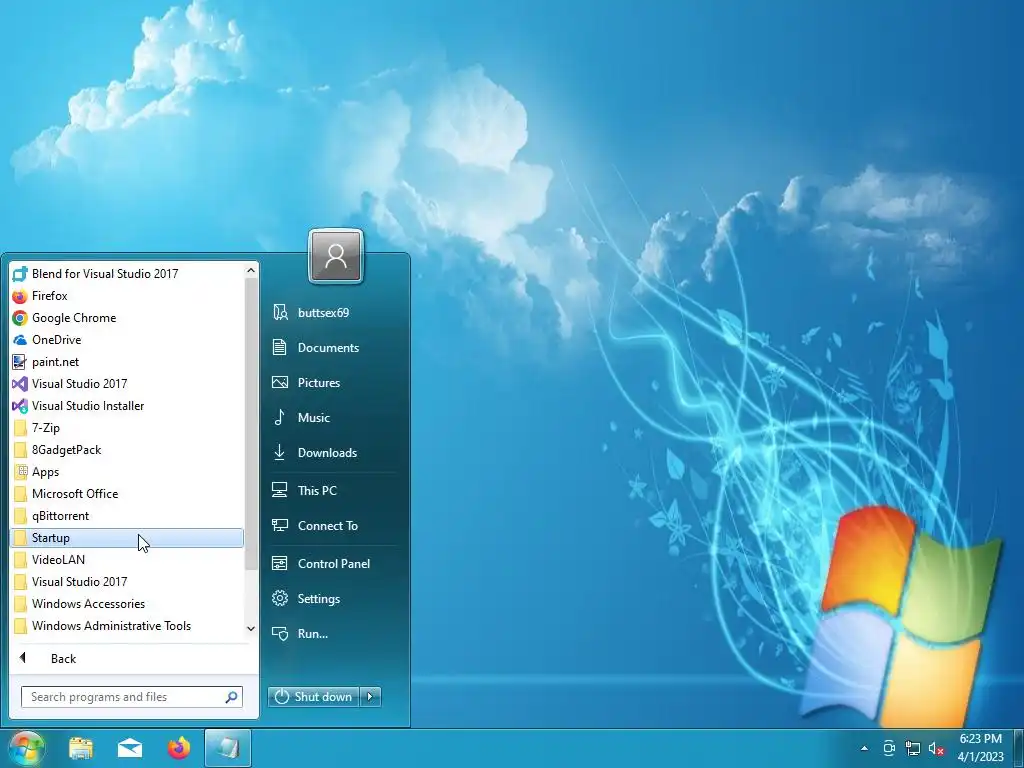Show hidden system tray icons
Viewport: 1024px width, 768px height.
[865, 748]
